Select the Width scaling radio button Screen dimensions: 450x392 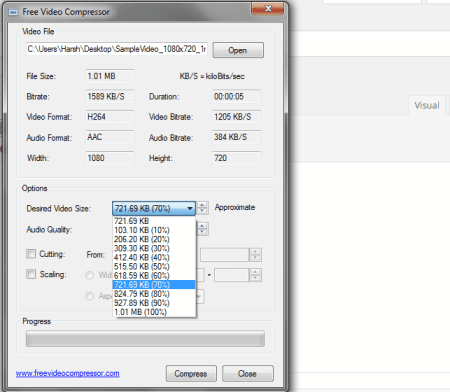coord(89,275)
